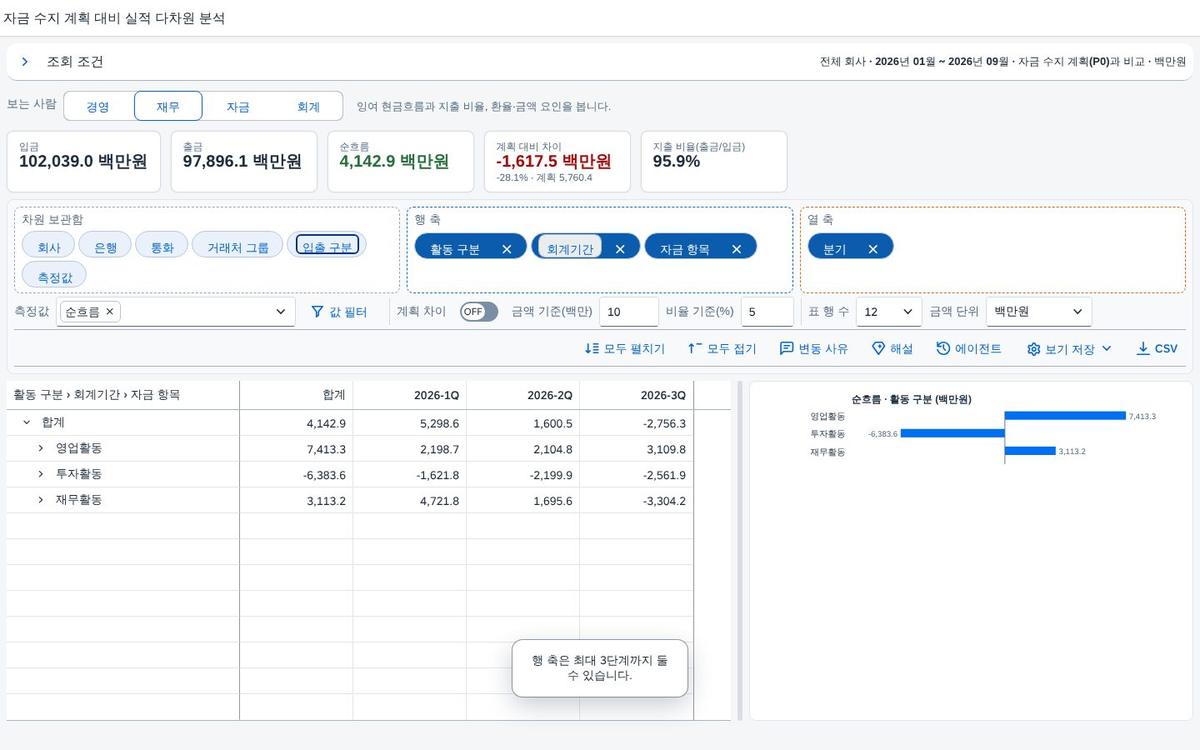Open 변동 사유 comments

pos(814,349)
